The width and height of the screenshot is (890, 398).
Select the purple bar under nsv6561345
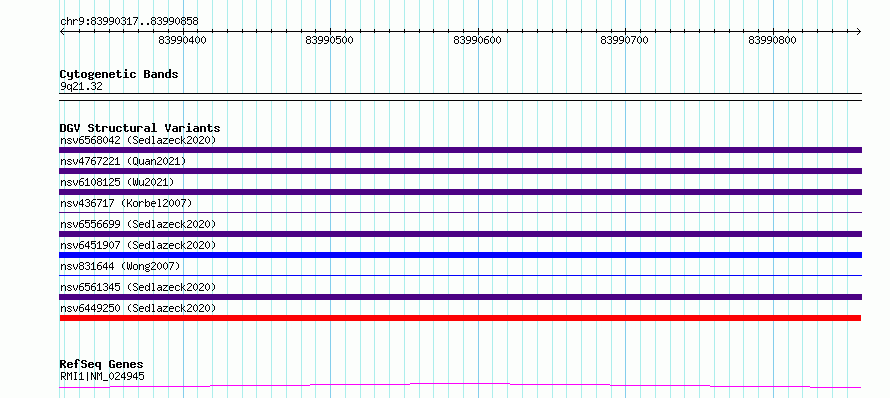tap(460, 297)
